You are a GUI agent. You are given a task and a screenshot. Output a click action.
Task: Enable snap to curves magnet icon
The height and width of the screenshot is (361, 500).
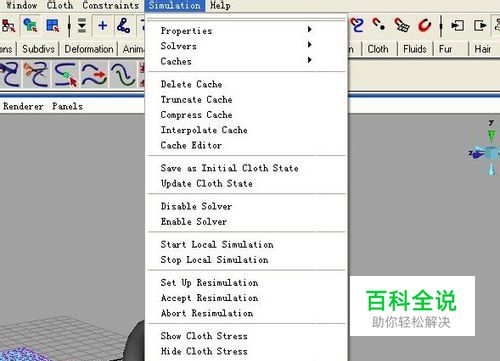(357, 25)
